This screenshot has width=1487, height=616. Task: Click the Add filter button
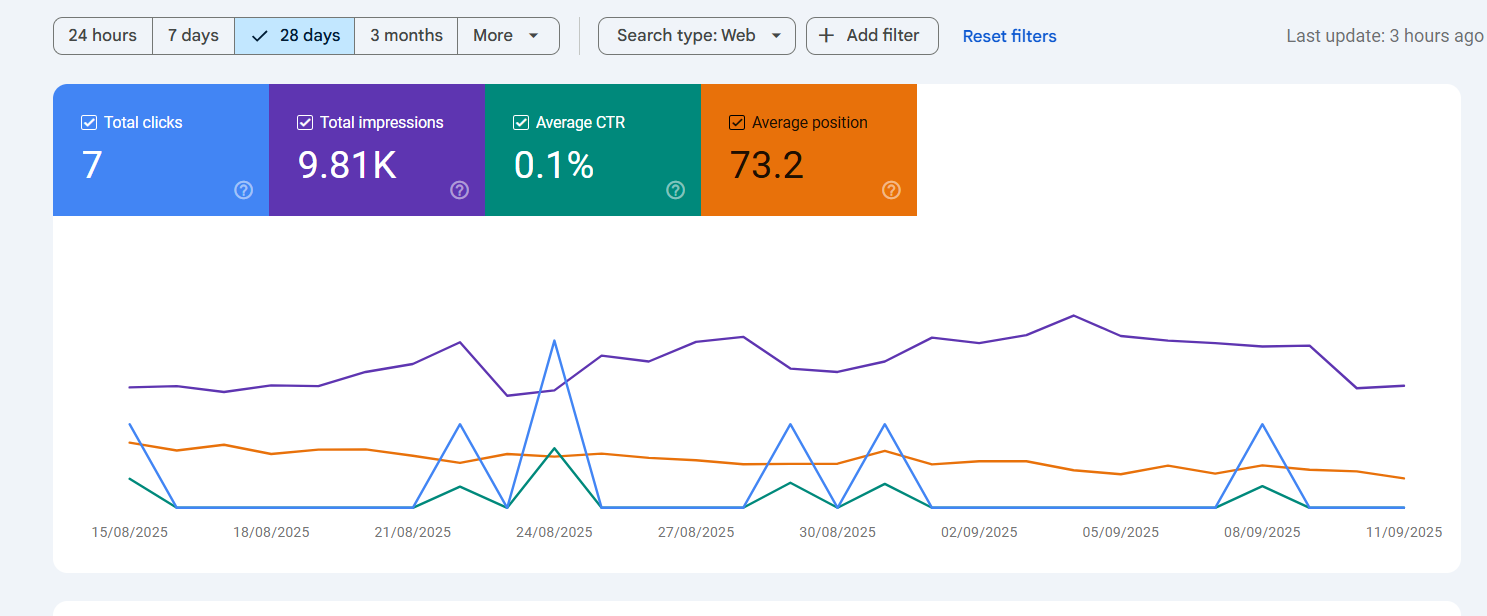pyautogui.click(x=872, y=36)
